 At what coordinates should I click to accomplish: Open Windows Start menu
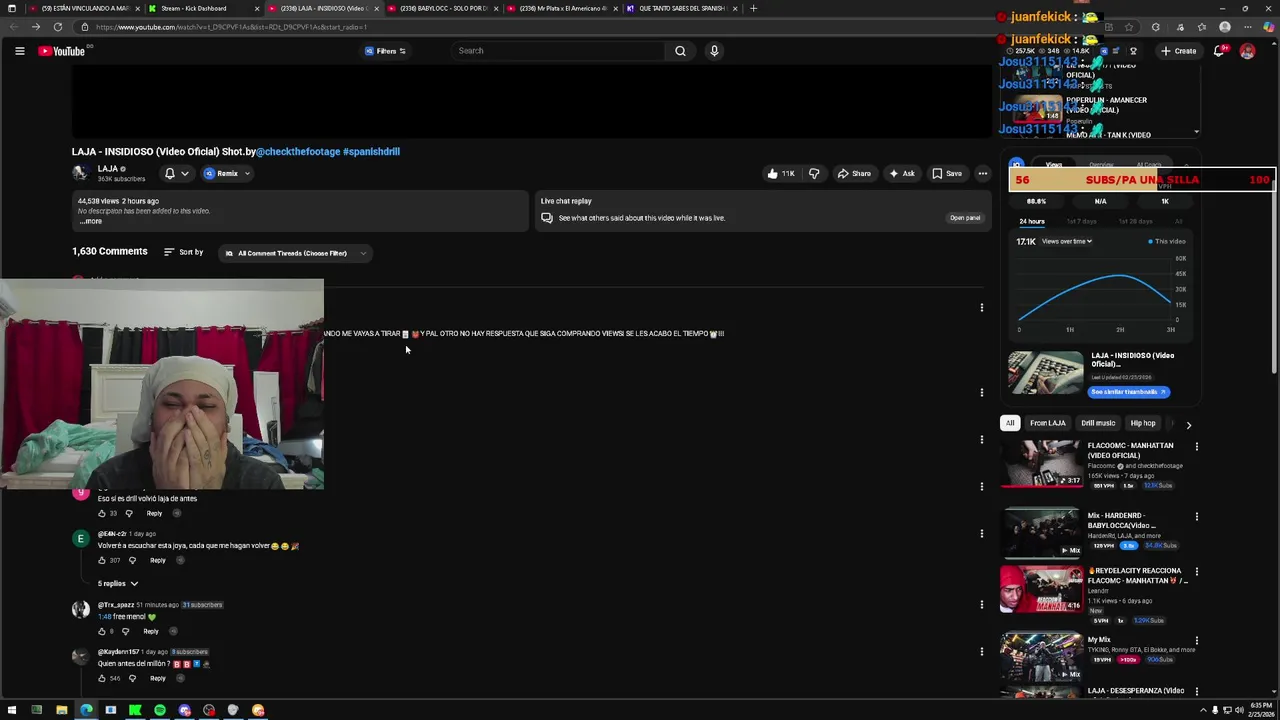(12, 710)
